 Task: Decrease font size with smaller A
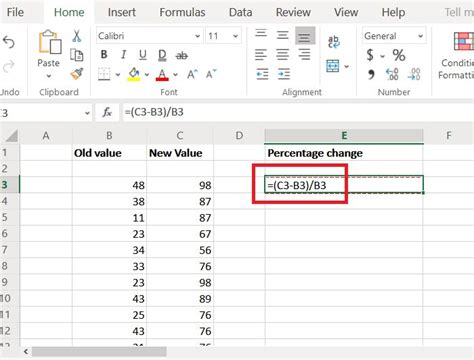click(x=211, y=74)
